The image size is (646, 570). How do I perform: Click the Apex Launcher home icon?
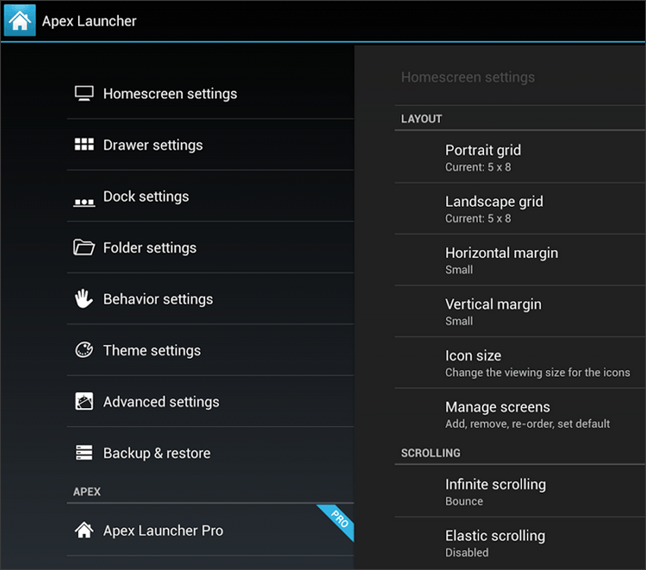20,21
